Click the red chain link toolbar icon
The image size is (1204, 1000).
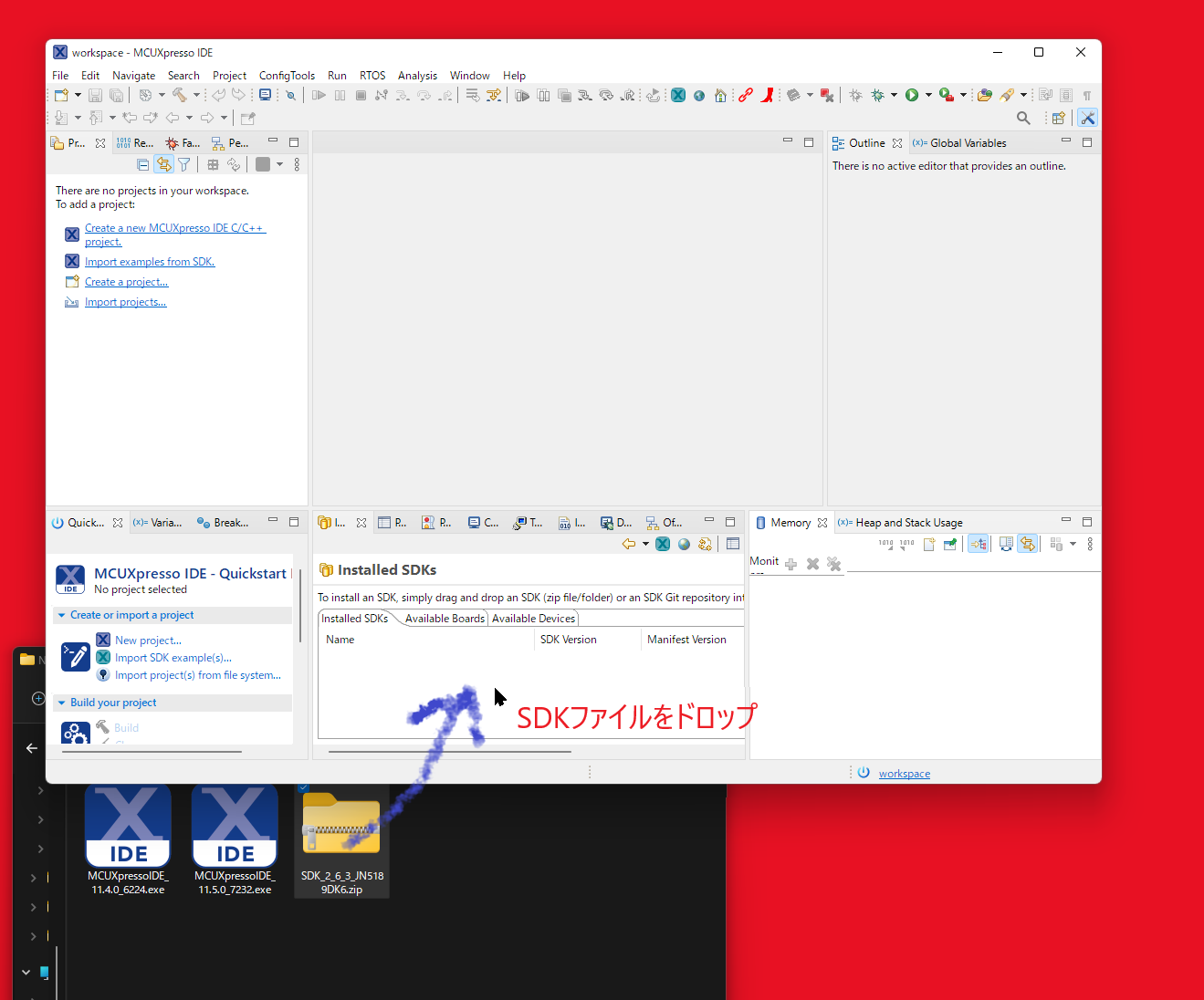tap(746, 95)
